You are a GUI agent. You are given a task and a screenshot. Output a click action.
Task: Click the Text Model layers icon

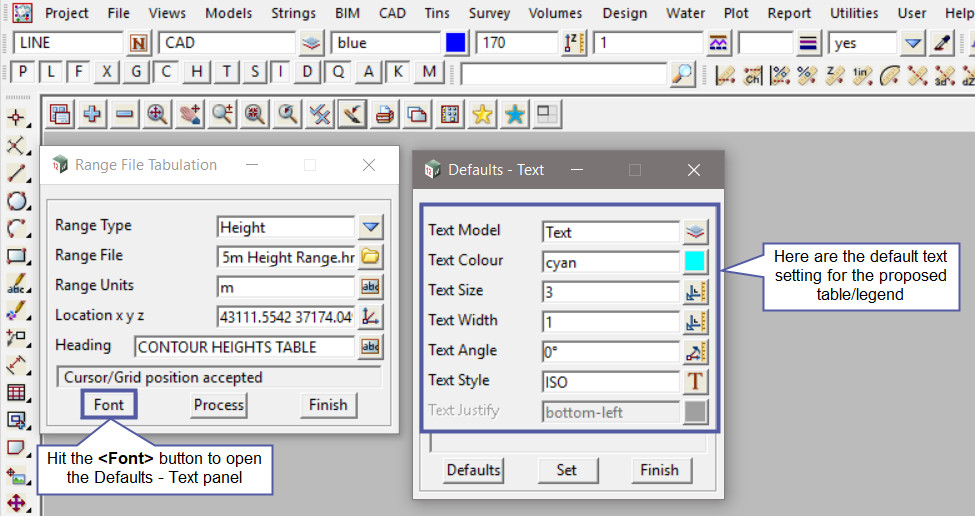coord(695,231)
